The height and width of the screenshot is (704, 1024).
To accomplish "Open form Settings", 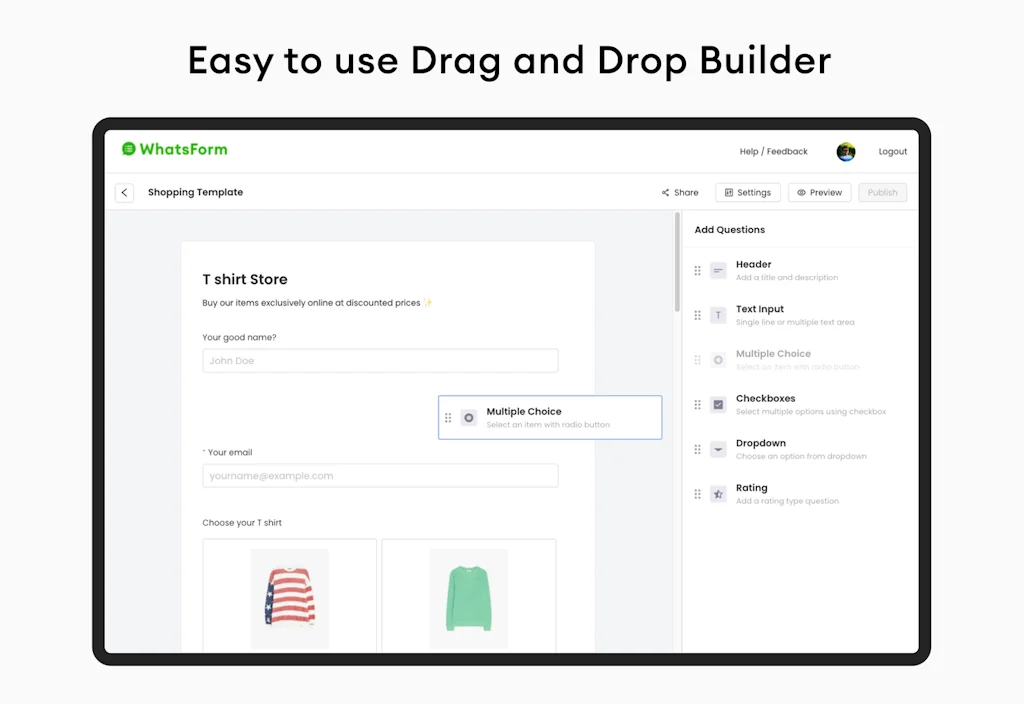I will pyautogui.click(x=748, y=193).
